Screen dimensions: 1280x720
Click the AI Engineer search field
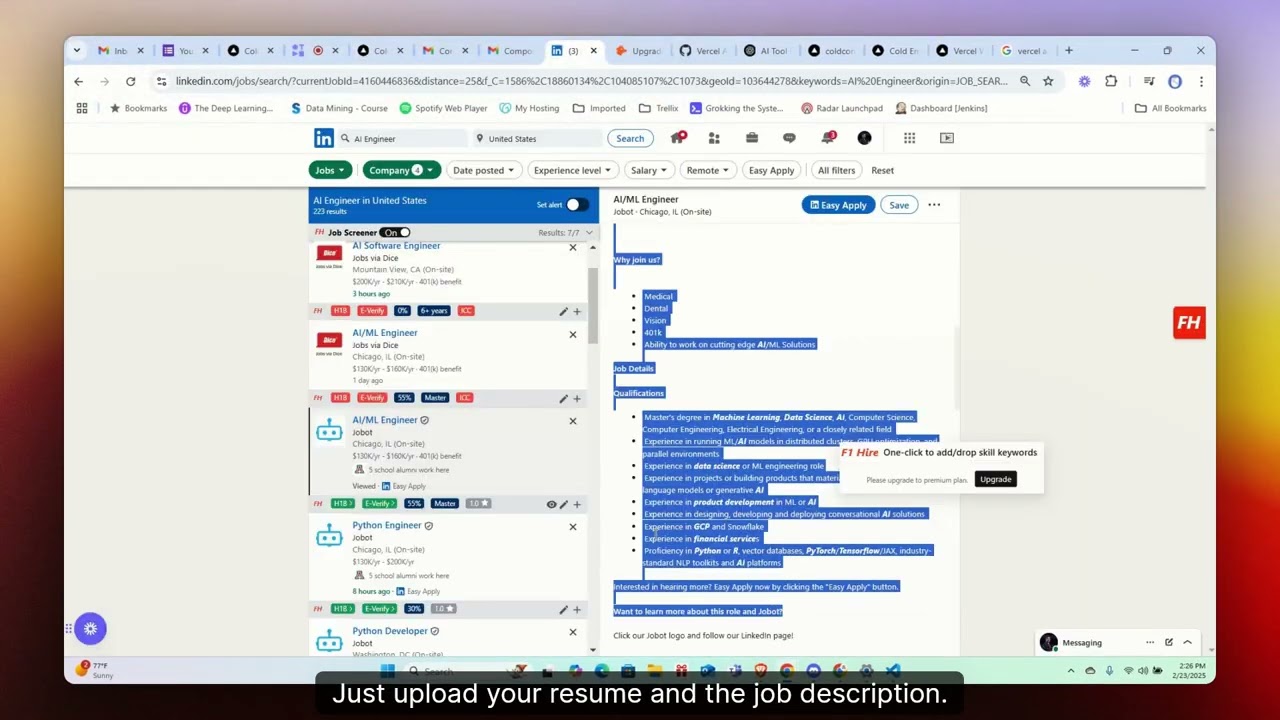402,139
